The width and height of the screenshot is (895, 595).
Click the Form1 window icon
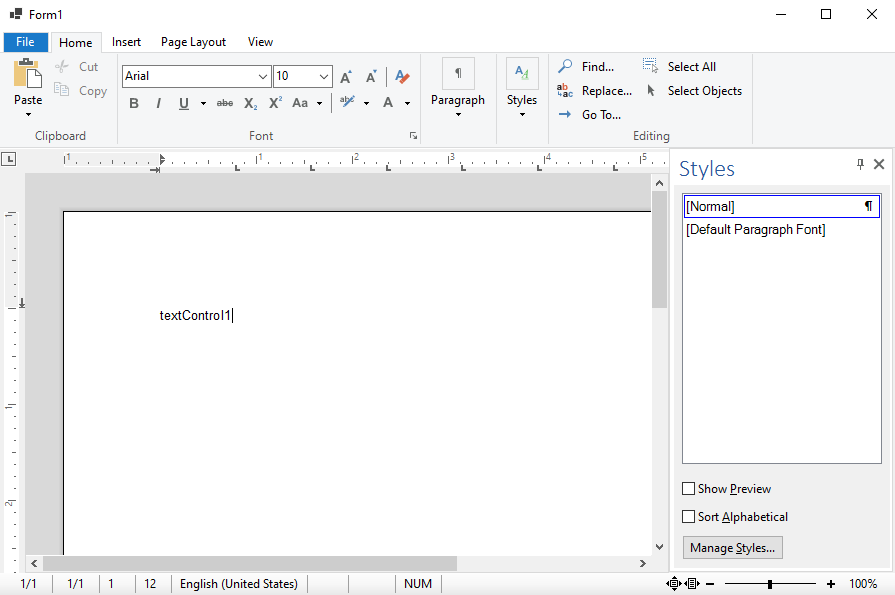tap(16, 14)
